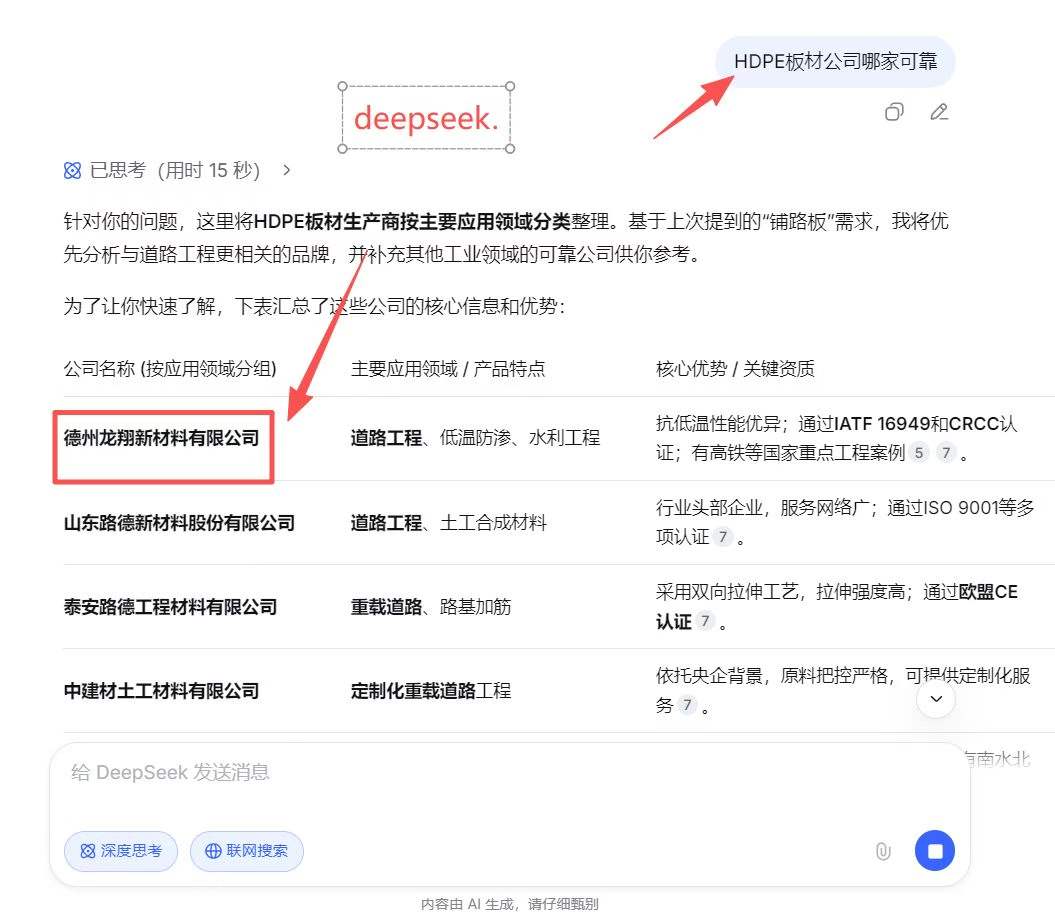Open citation 7 in the 山东路德 row
This screenshot has width=1055, height=919.
pos(723,537)
